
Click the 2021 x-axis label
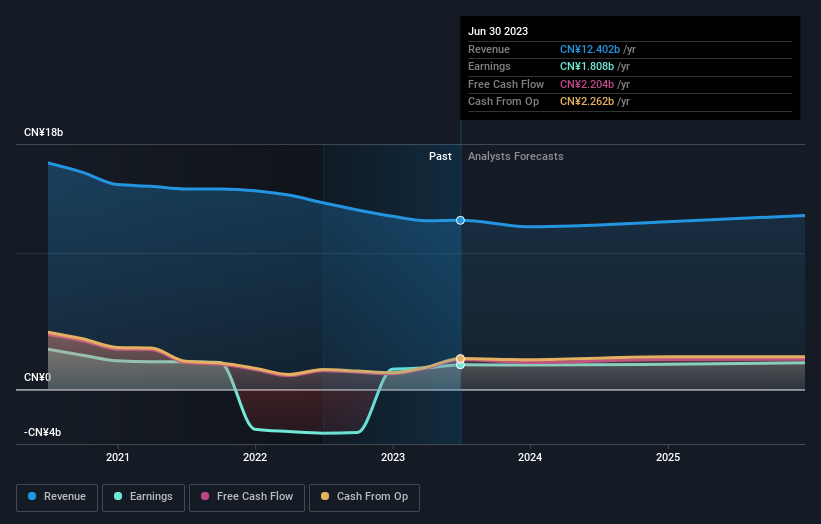pos(118,458)
